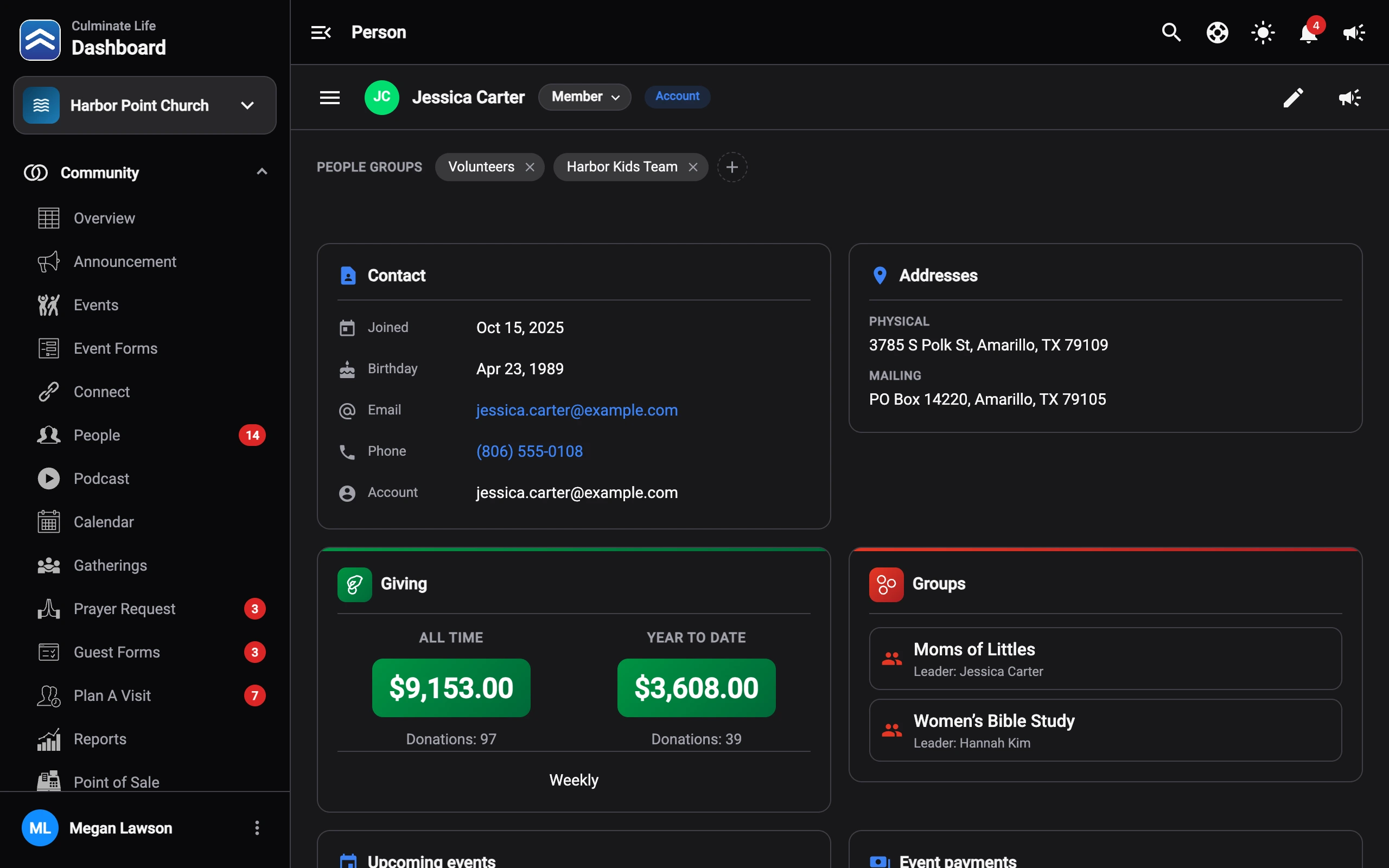Click the top bar megaphone icon
Image resolution: width=1389 pixels, height=868 pixels.
pyautogui.click(x=1354, y=32)
